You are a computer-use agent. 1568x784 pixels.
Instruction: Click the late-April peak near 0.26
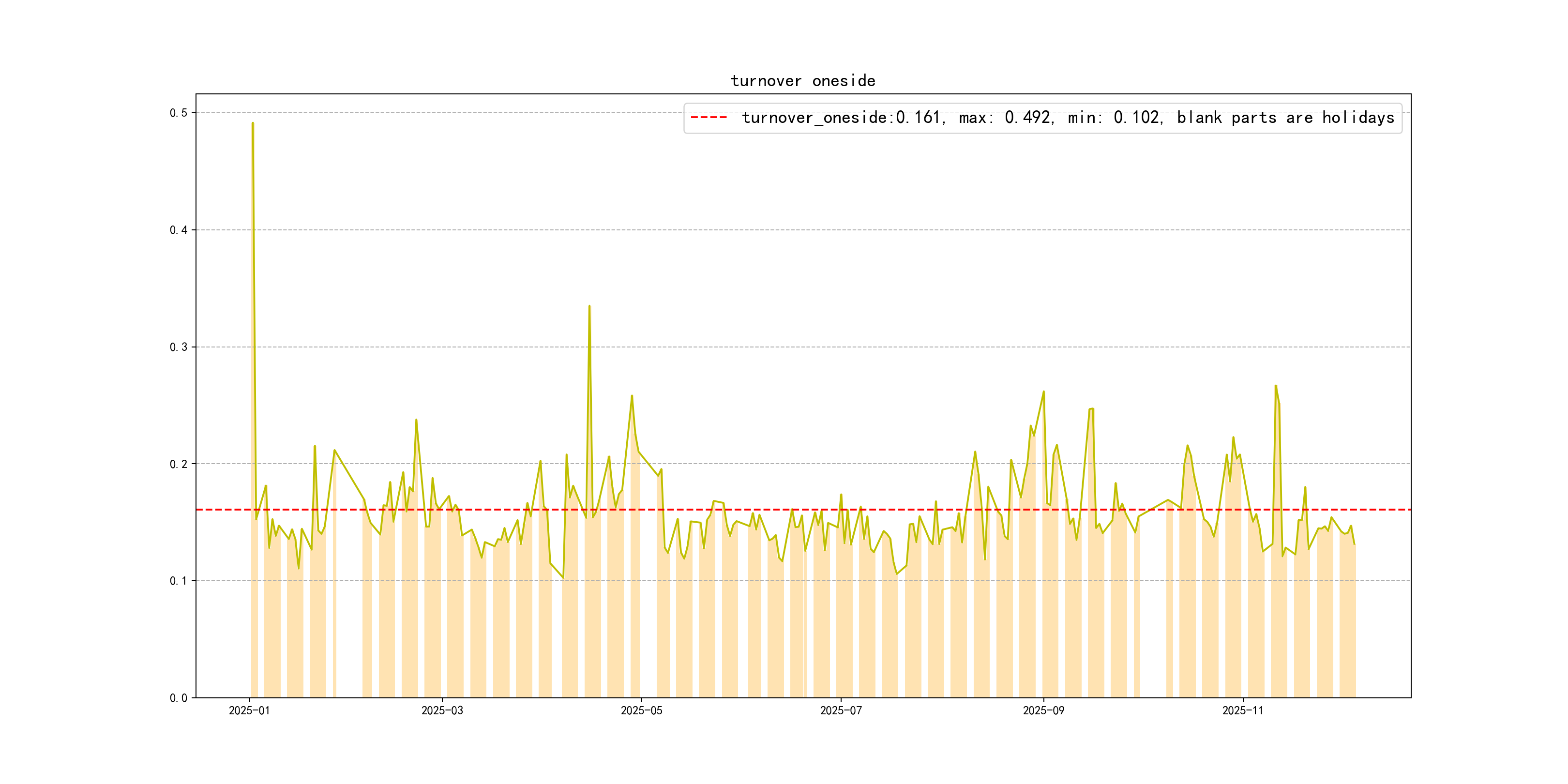(632, 396)
